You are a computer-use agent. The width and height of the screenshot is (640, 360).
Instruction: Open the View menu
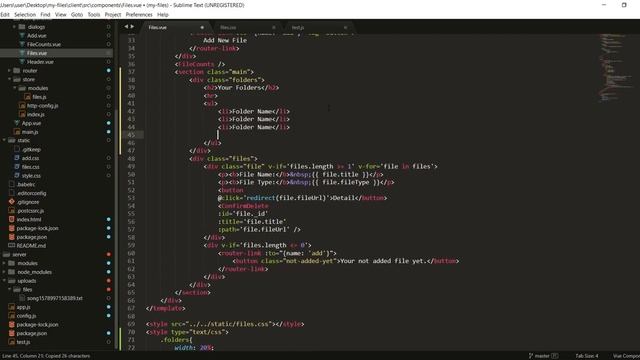click(x=60, y=14)
